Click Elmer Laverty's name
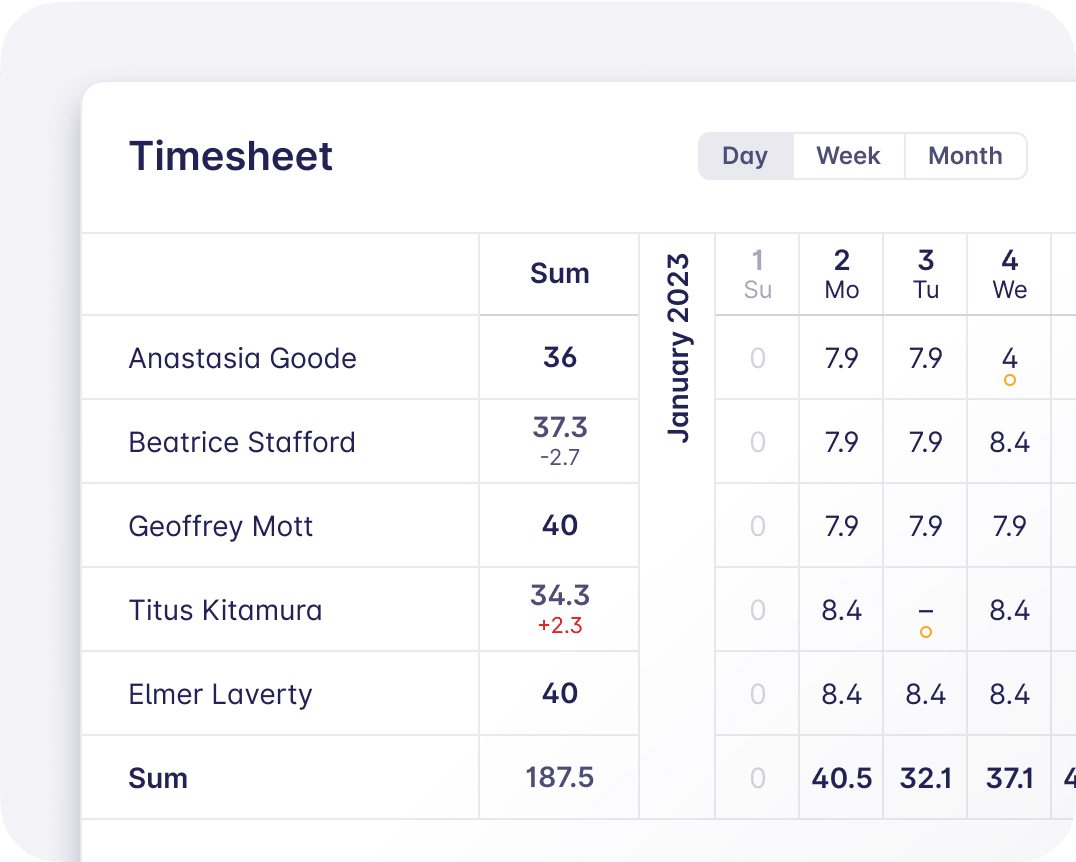1076x862 pixels. point(220,694)
